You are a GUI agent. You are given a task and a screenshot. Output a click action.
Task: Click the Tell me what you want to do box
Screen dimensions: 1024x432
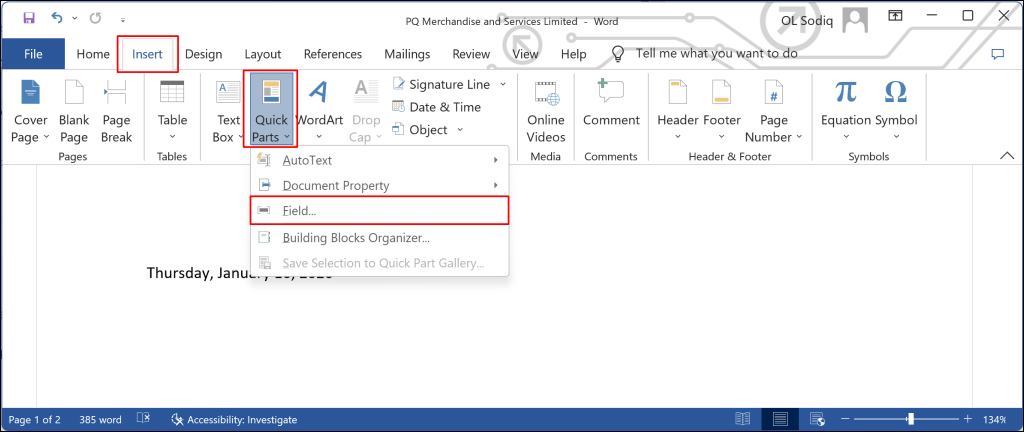(x=716, y=54)
